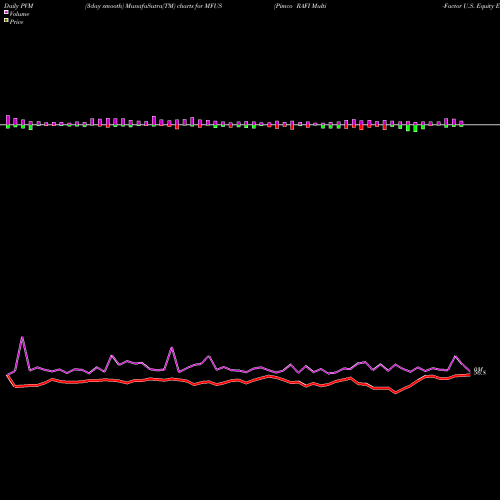This screenshot has height=500, width=500.
Task: Click the '(3day smooth) MunafaSutra(TM) charts for MFUS' heading
Action: [153, 6]
